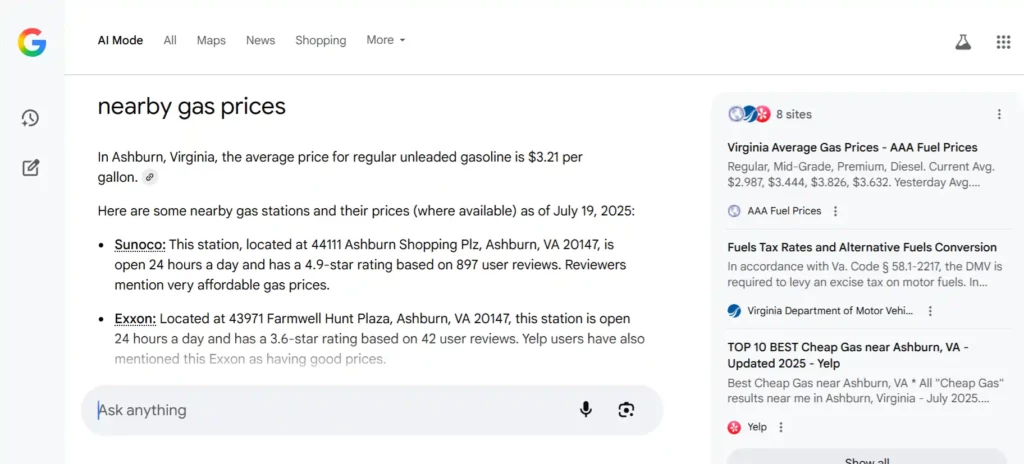Open the Exxon station link
The height and width of the screenshot is (464, 1024).
tap(135, 319)
